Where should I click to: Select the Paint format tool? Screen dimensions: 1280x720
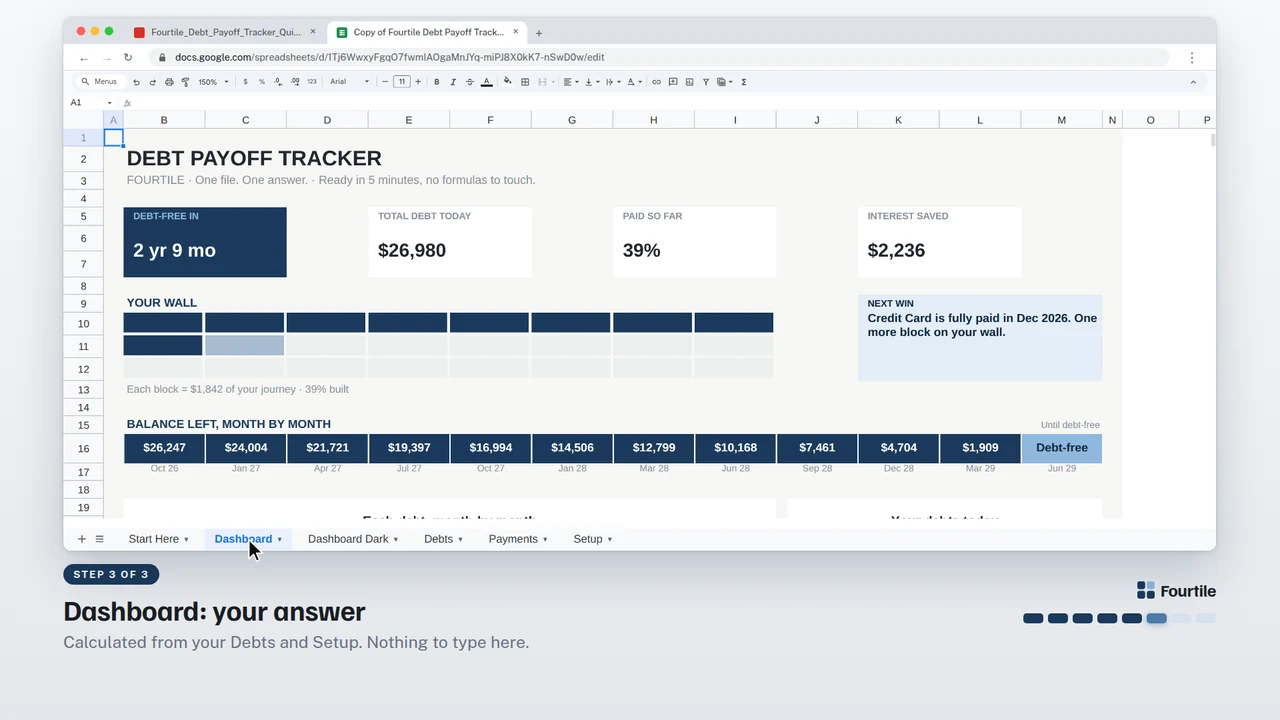coord(185,82)
